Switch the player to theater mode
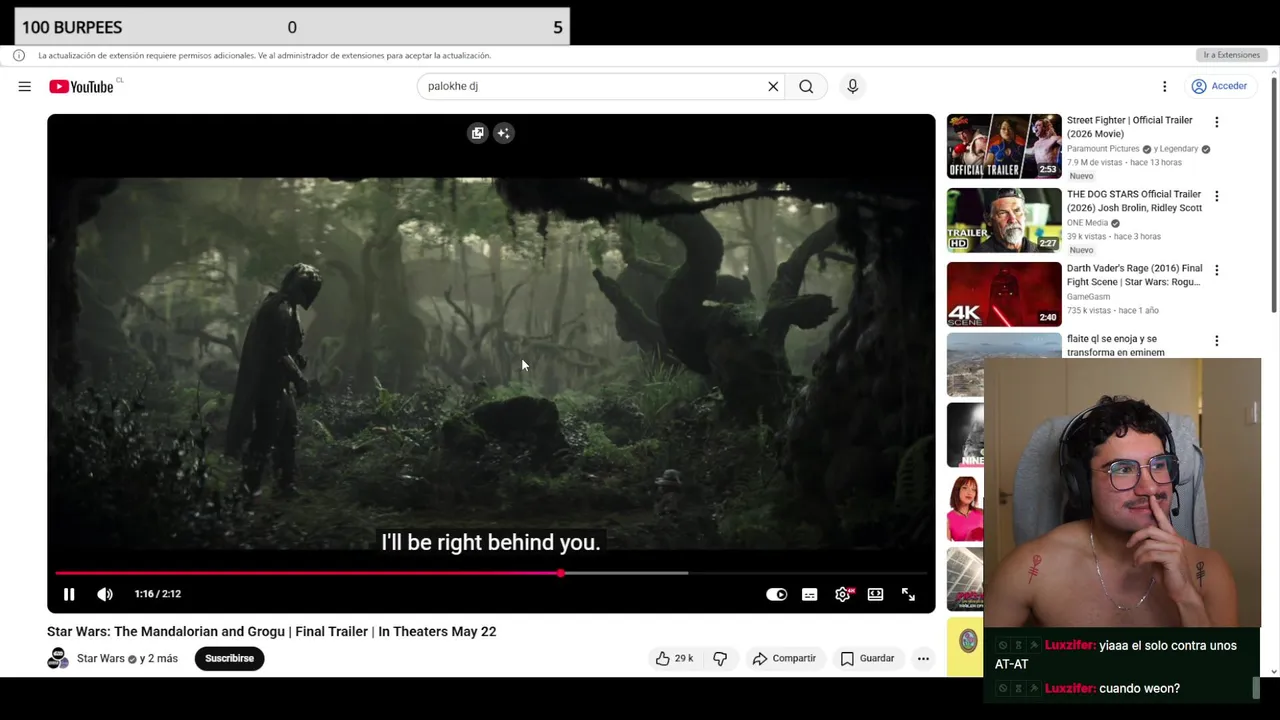Viewport: 1280px width, 720px height. point(875,594)
